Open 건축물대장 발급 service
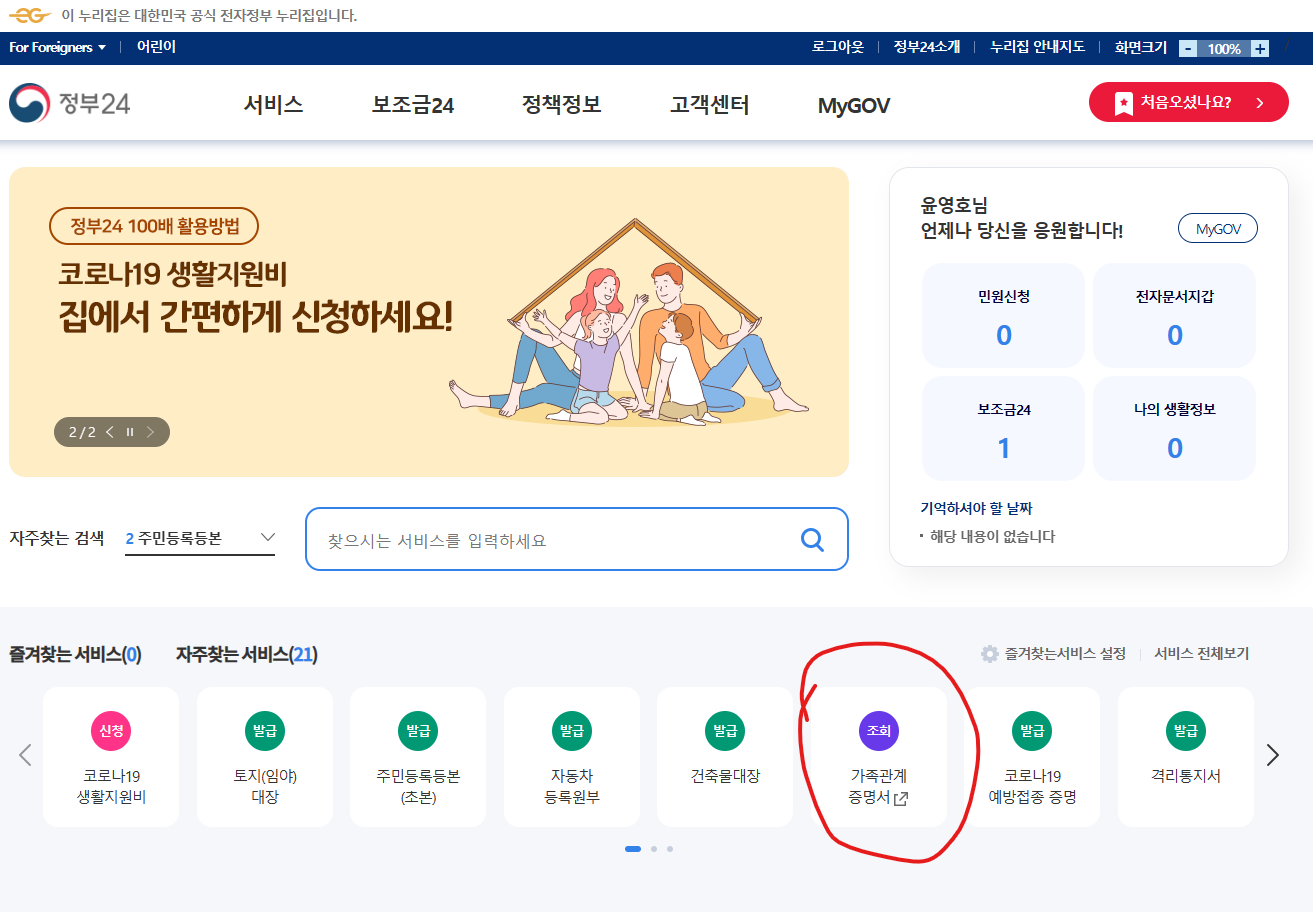The width and height of the screenshot is (1313, 913). click(x=725, y=757)
